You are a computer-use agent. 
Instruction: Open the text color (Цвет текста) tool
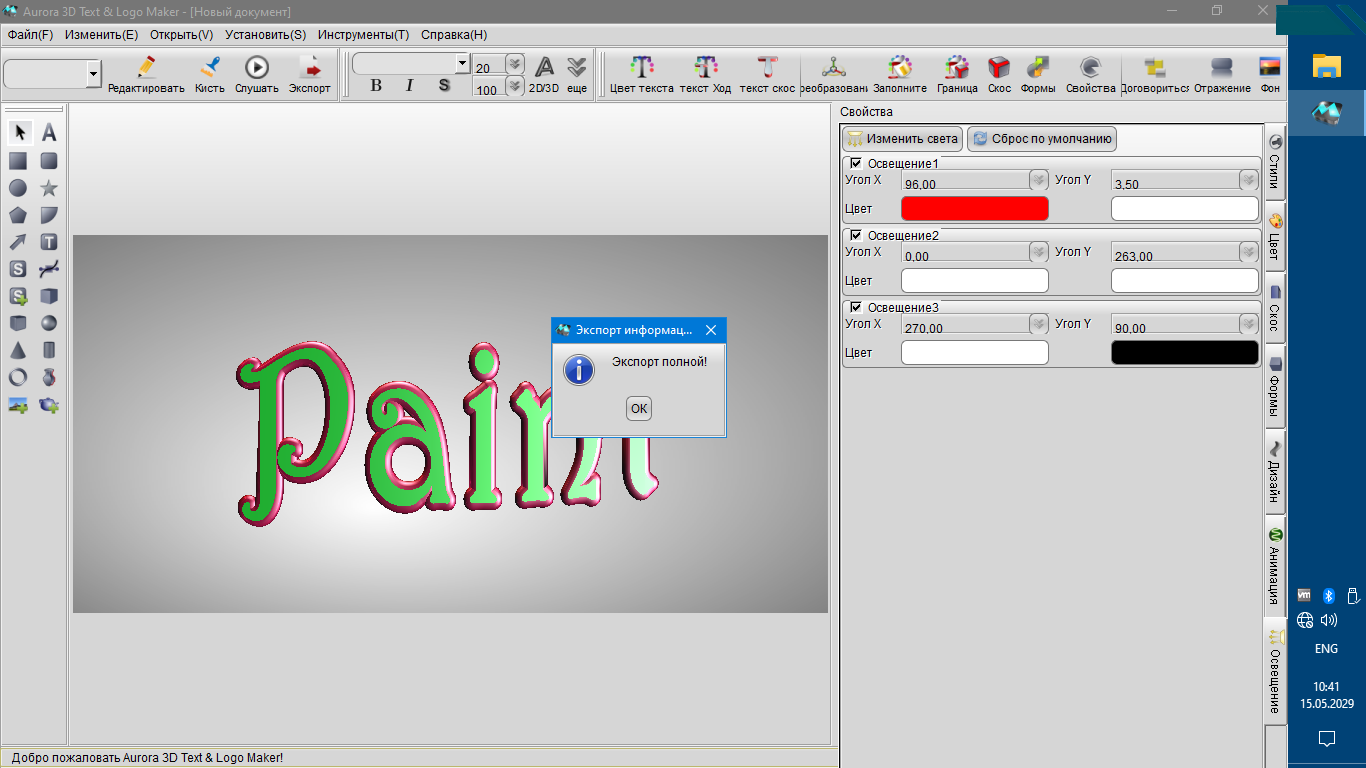click(641, 69)
